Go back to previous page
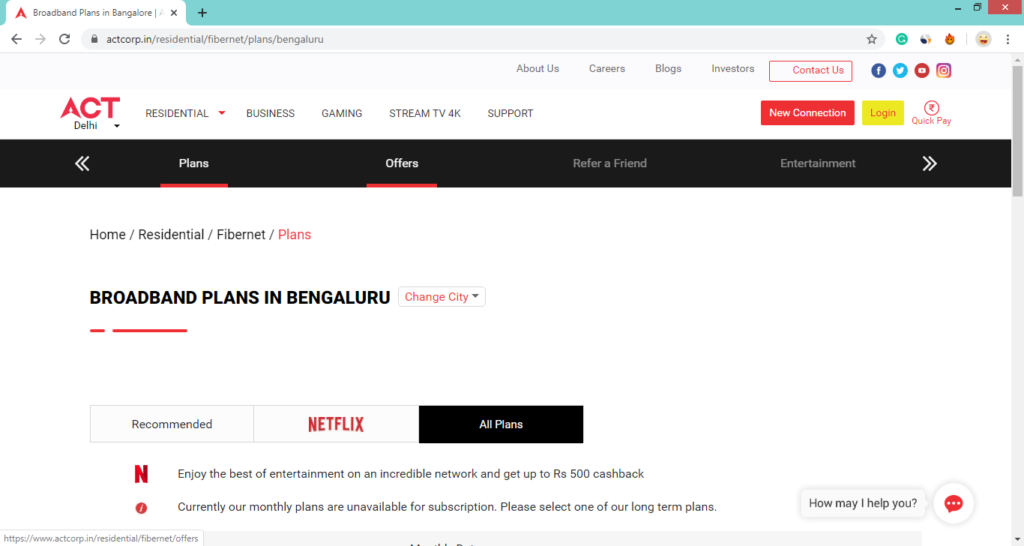Screen dimensions: 1024x546 [x=16, y=39]
